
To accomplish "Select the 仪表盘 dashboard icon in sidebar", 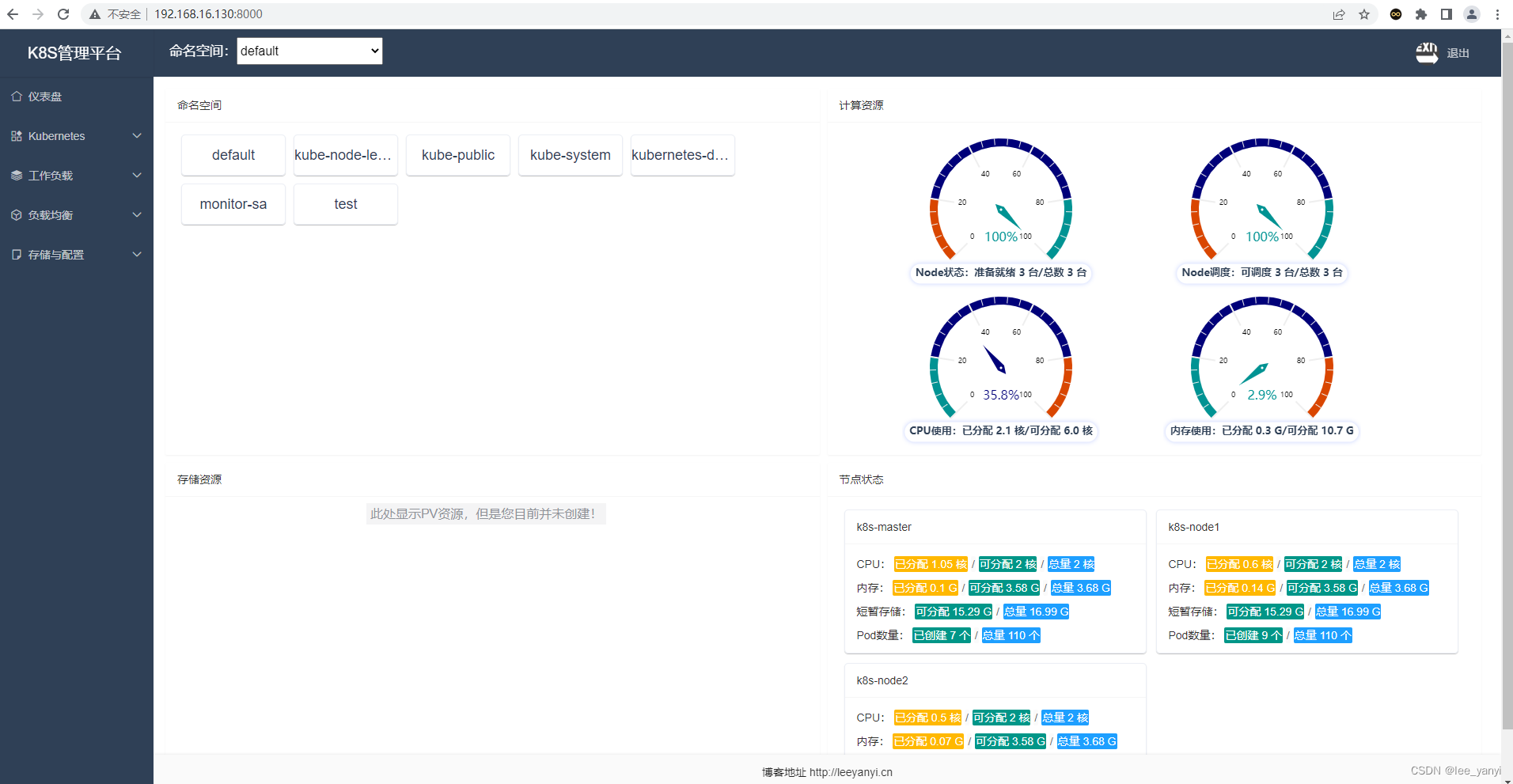I will pos(17,96).
